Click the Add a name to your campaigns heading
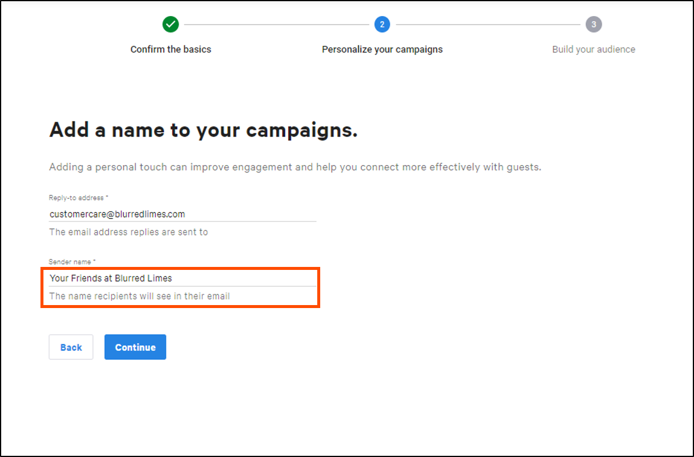This screenshot has height=457, width=694. click(x=203, y=130)
